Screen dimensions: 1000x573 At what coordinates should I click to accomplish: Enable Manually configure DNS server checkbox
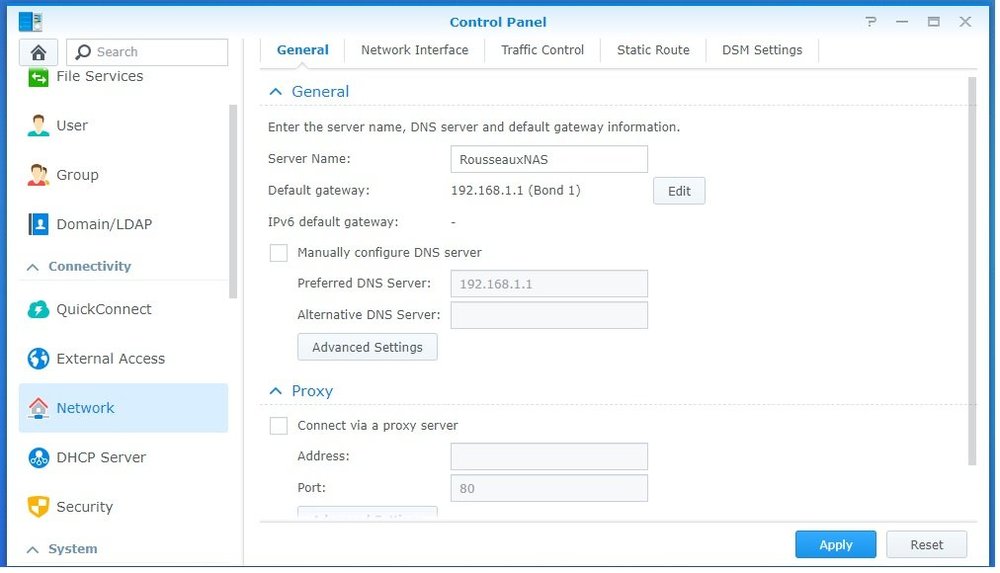tap(279, 253)
